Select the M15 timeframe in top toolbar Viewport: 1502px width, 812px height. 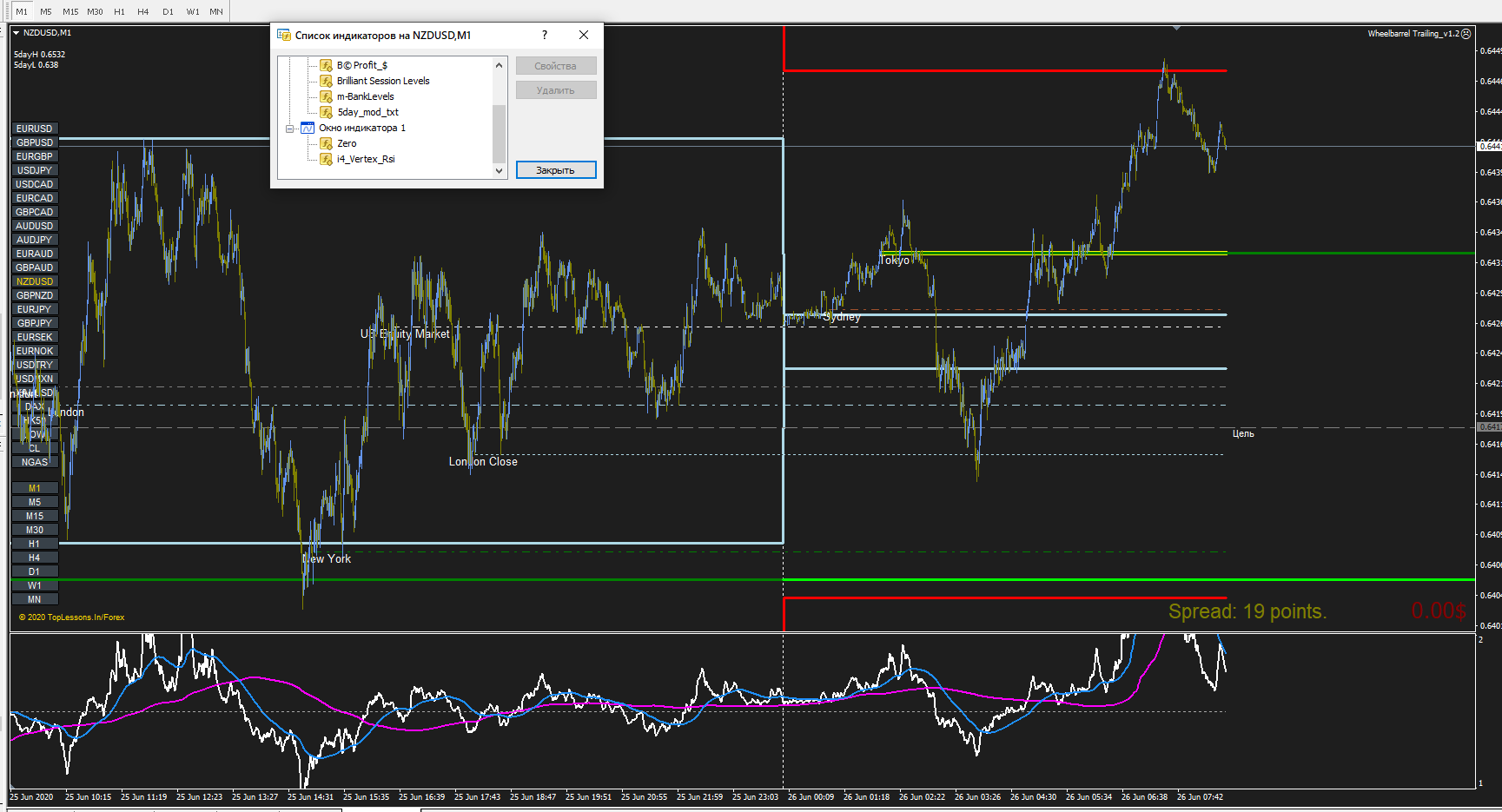(x=70, y=11)
